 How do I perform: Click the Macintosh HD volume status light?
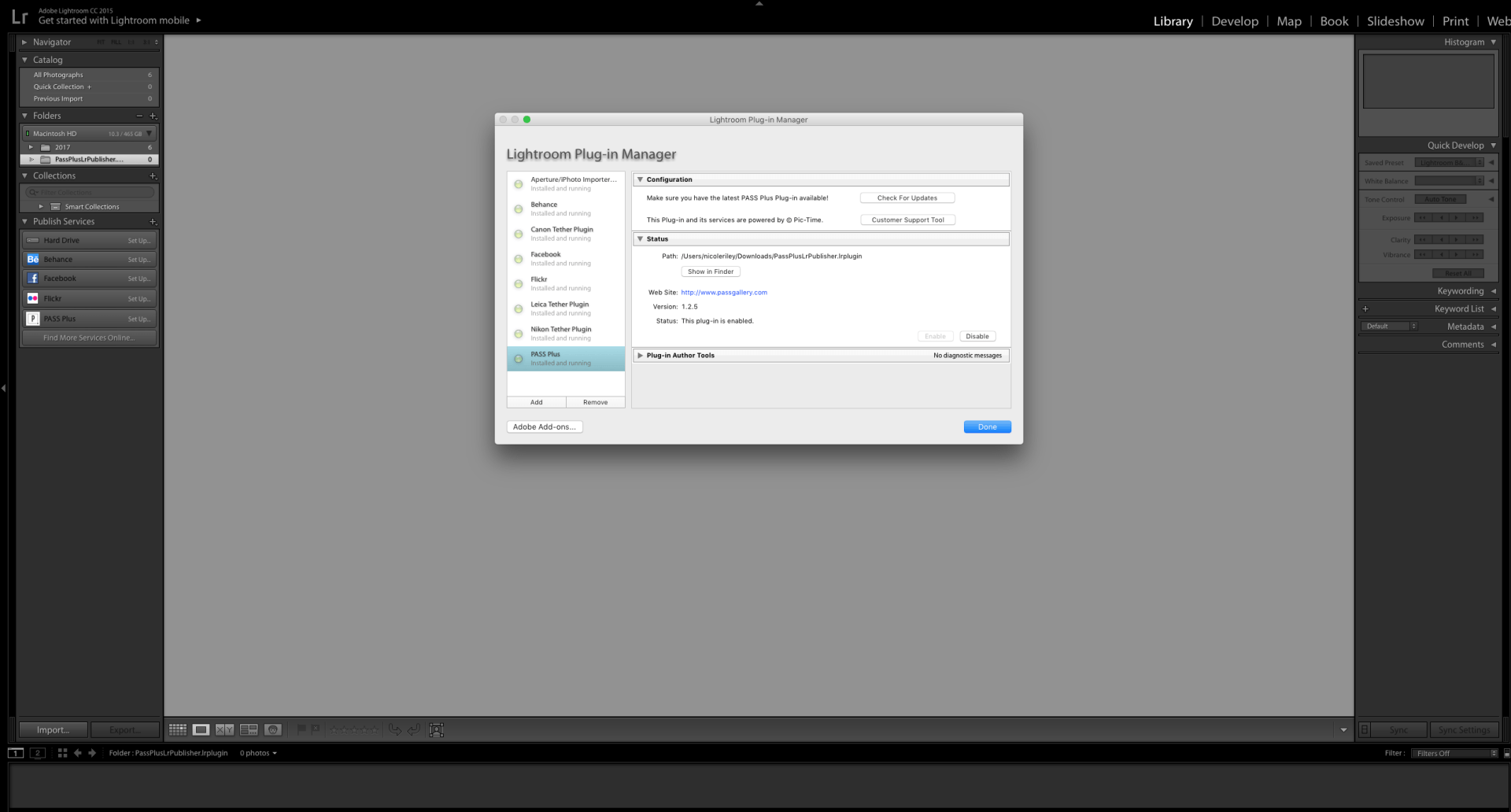(x=28, y=134)
